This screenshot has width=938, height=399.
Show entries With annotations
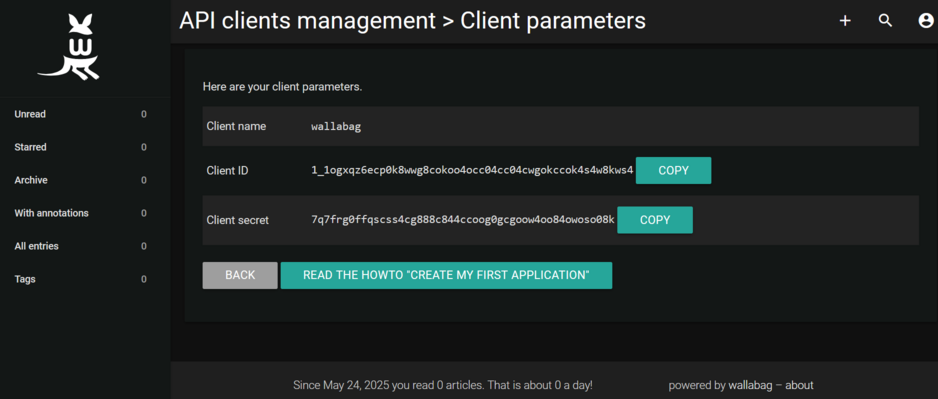[85, 213]
